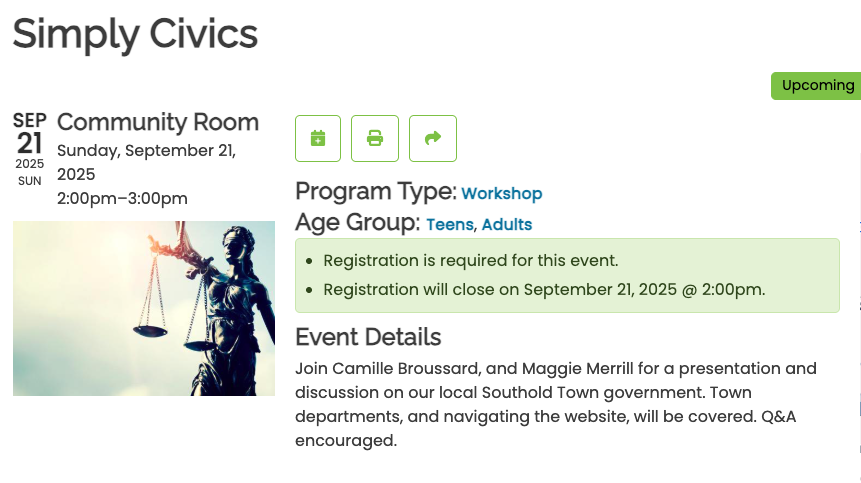Image resolution: width=861 pixels, height=483 pixels.
Task: Click the Event Details heading
Action: 368,337
